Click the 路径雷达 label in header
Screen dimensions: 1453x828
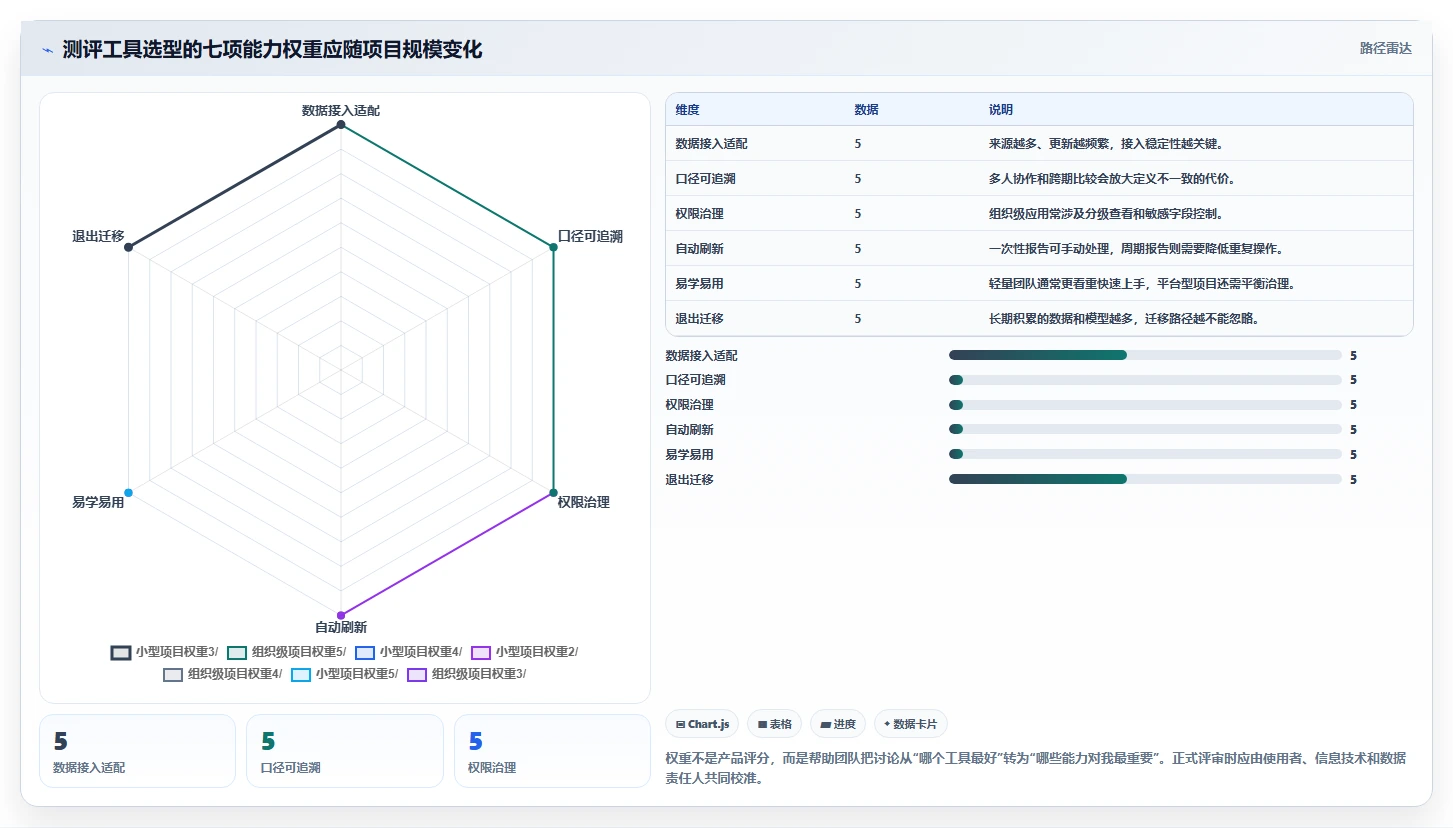(1385, 48)
